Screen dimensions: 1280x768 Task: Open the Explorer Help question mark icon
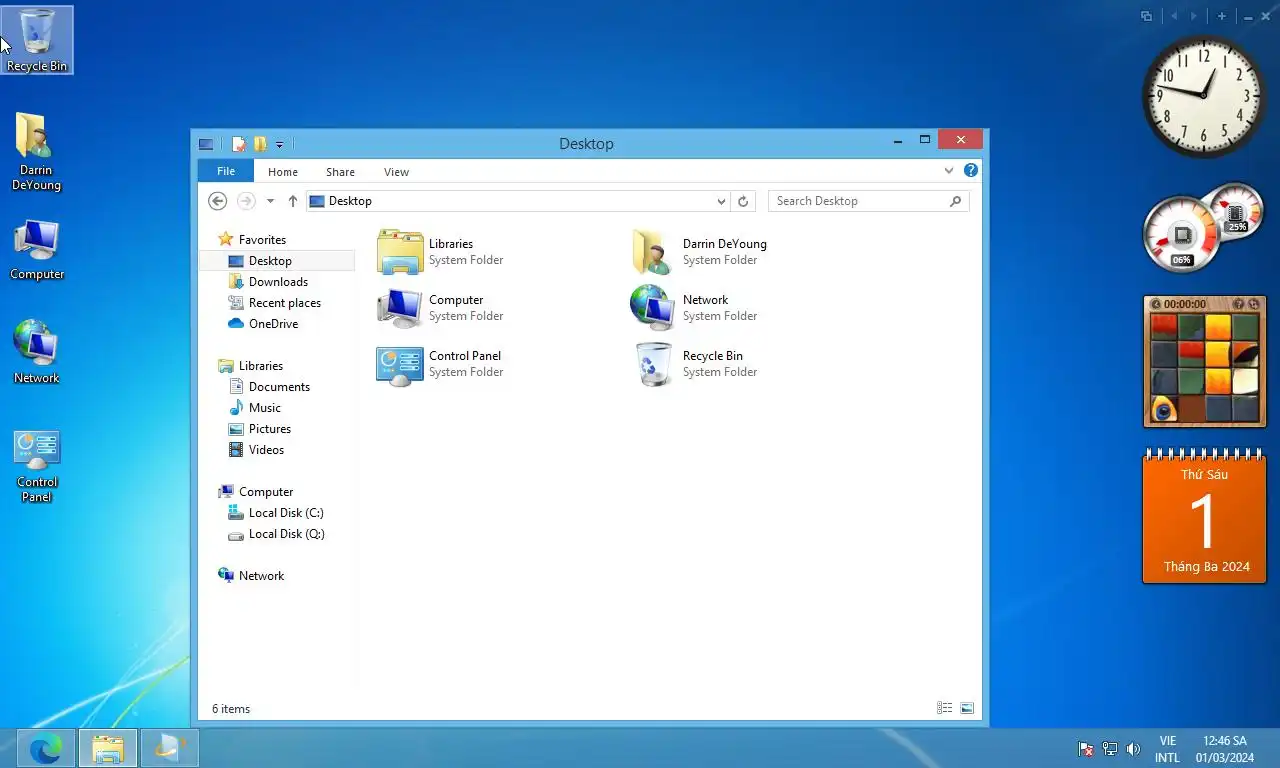click(970, 171)
